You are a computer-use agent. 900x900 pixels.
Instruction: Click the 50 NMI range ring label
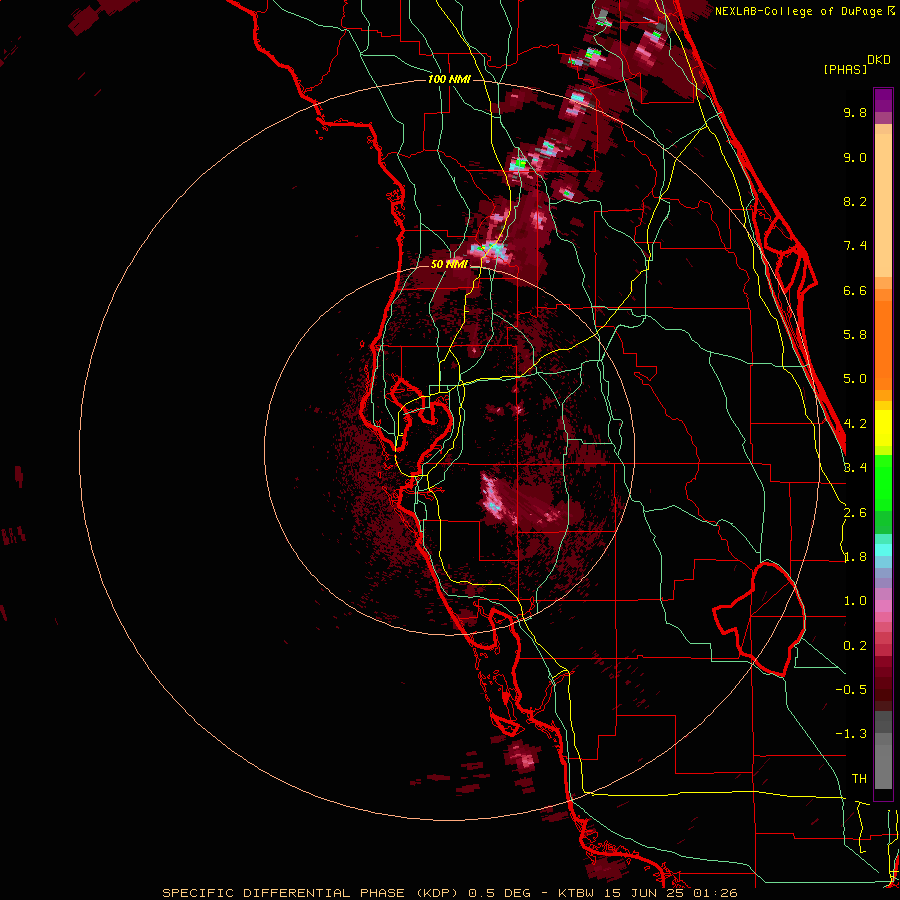pyautogui.click(x=449, y=264)
